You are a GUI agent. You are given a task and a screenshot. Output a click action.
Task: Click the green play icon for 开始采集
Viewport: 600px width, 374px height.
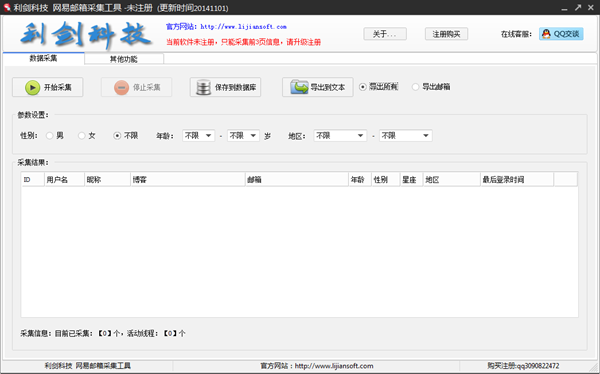[x=33, y=87]
